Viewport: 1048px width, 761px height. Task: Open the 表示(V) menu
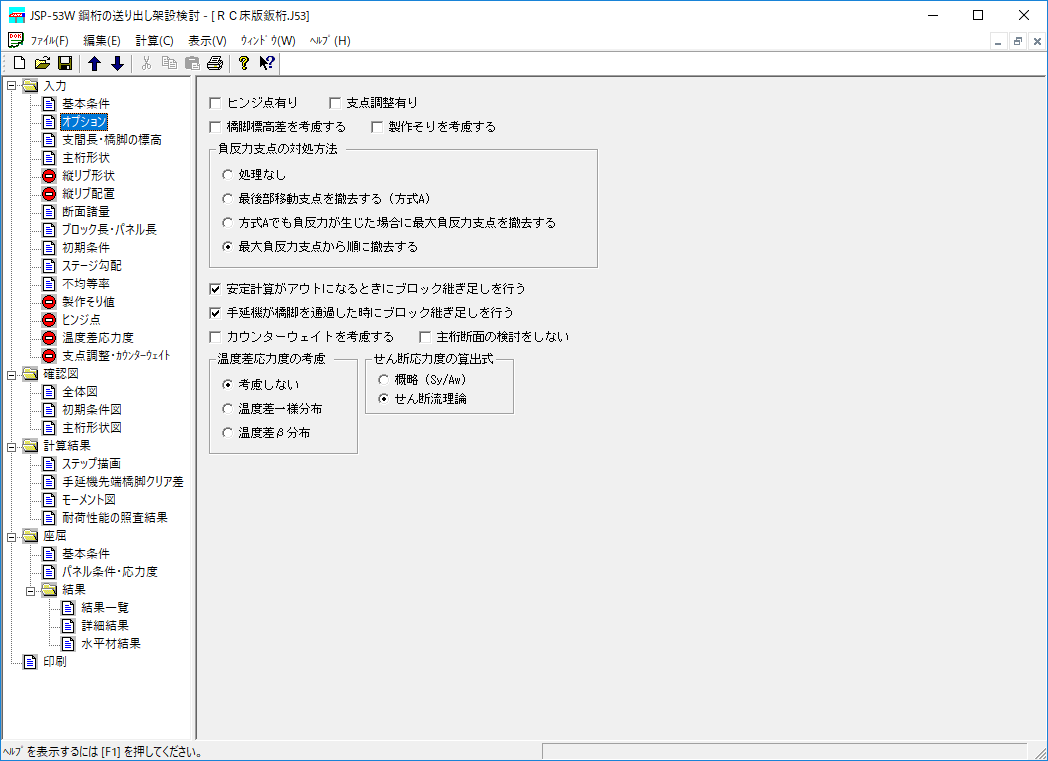[207, 41]
